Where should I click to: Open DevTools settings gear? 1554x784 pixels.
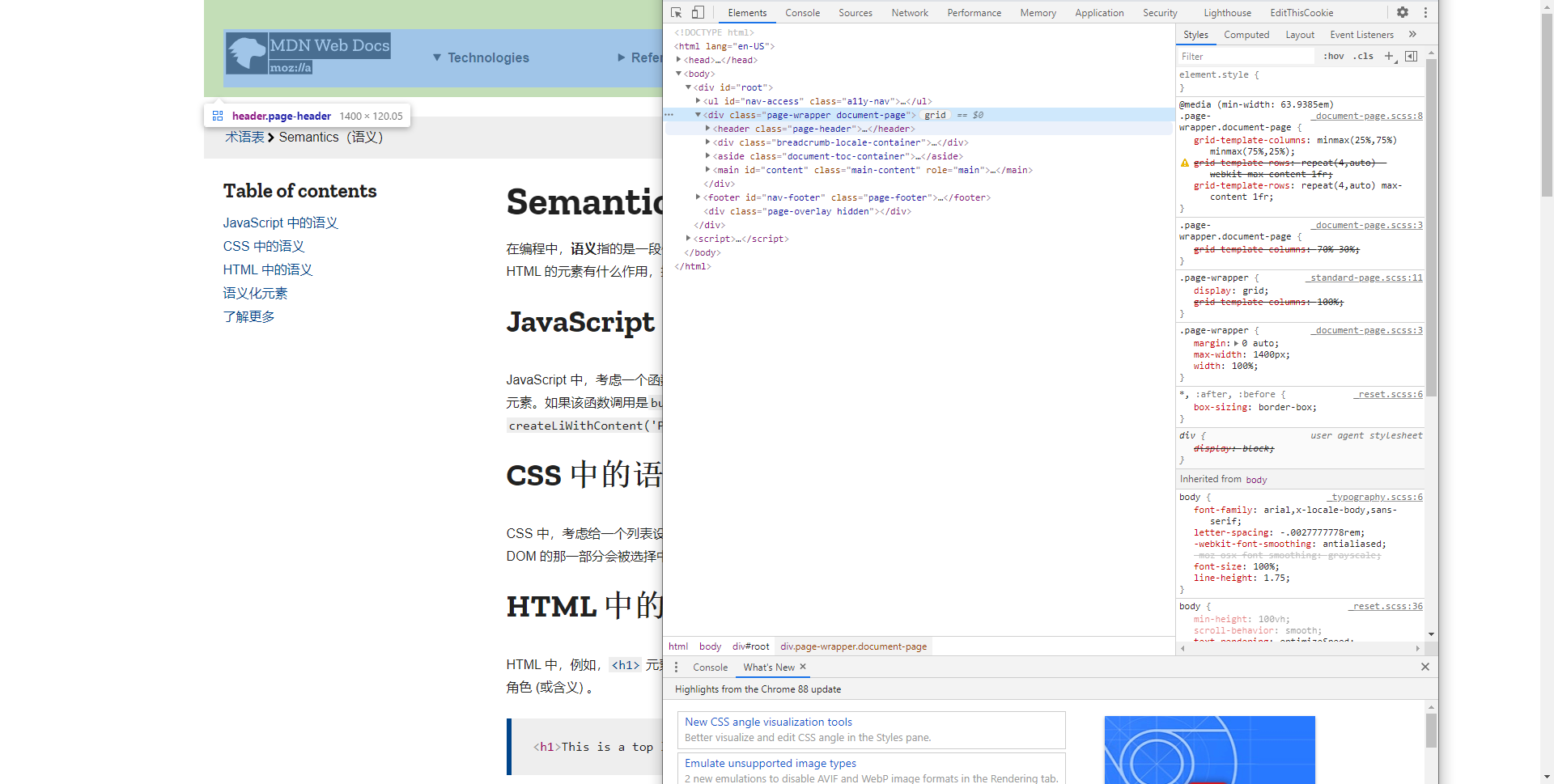pyautogui.click(x=1402, y=12)
